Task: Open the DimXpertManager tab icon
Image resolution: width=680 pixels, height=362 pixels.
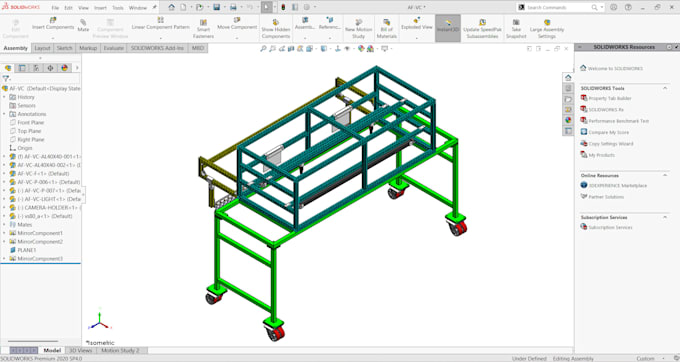Action: (50, 68)
